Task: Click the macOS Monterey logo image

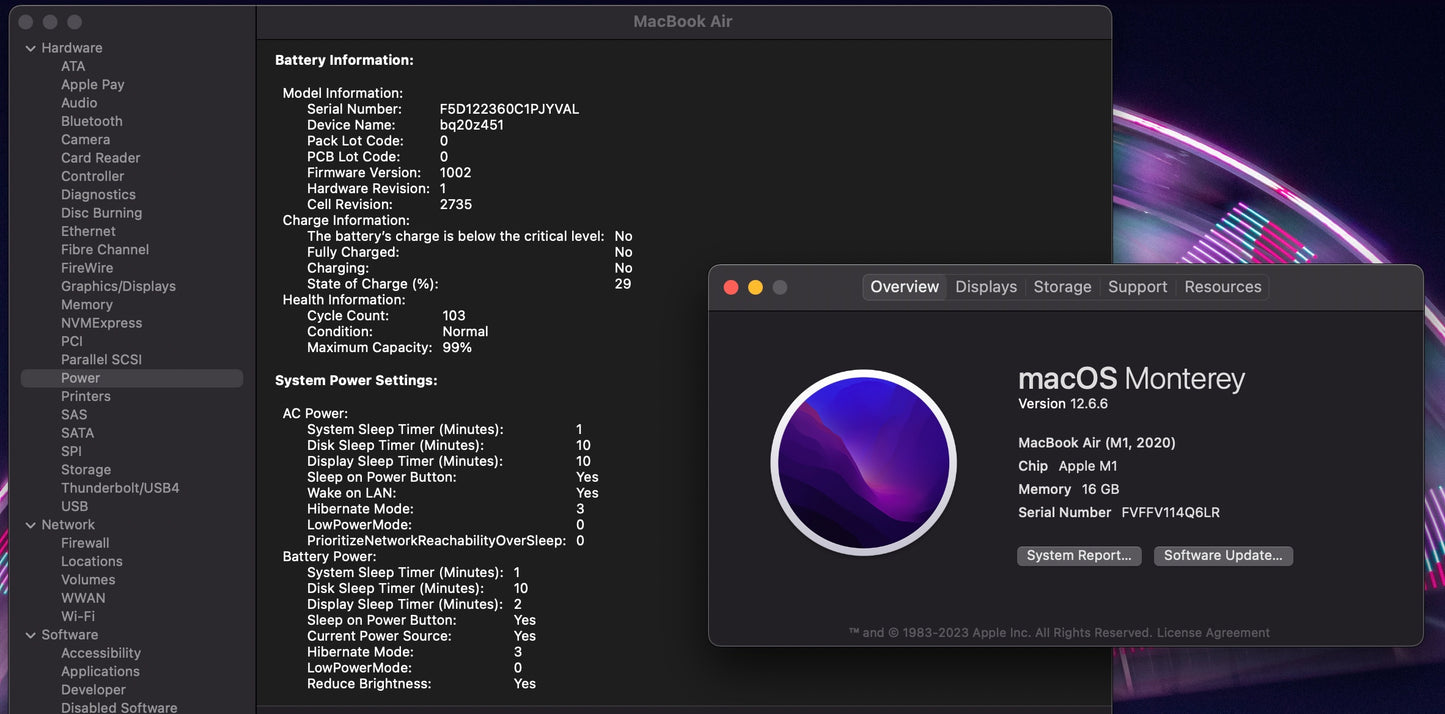Action: [863, 463]
